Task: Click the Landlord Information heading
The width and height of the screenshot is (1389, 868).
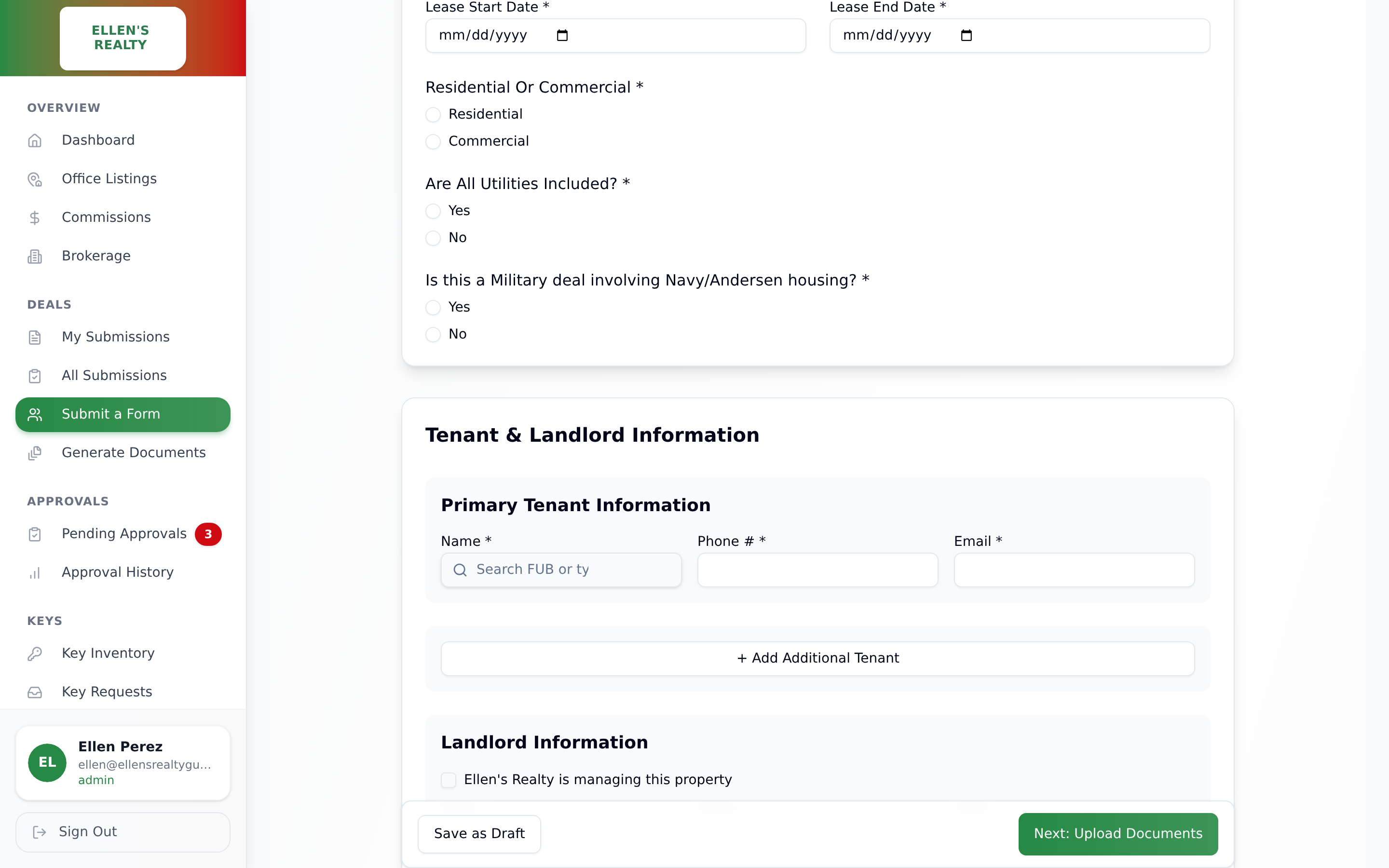Action: [x=544, y=742]
